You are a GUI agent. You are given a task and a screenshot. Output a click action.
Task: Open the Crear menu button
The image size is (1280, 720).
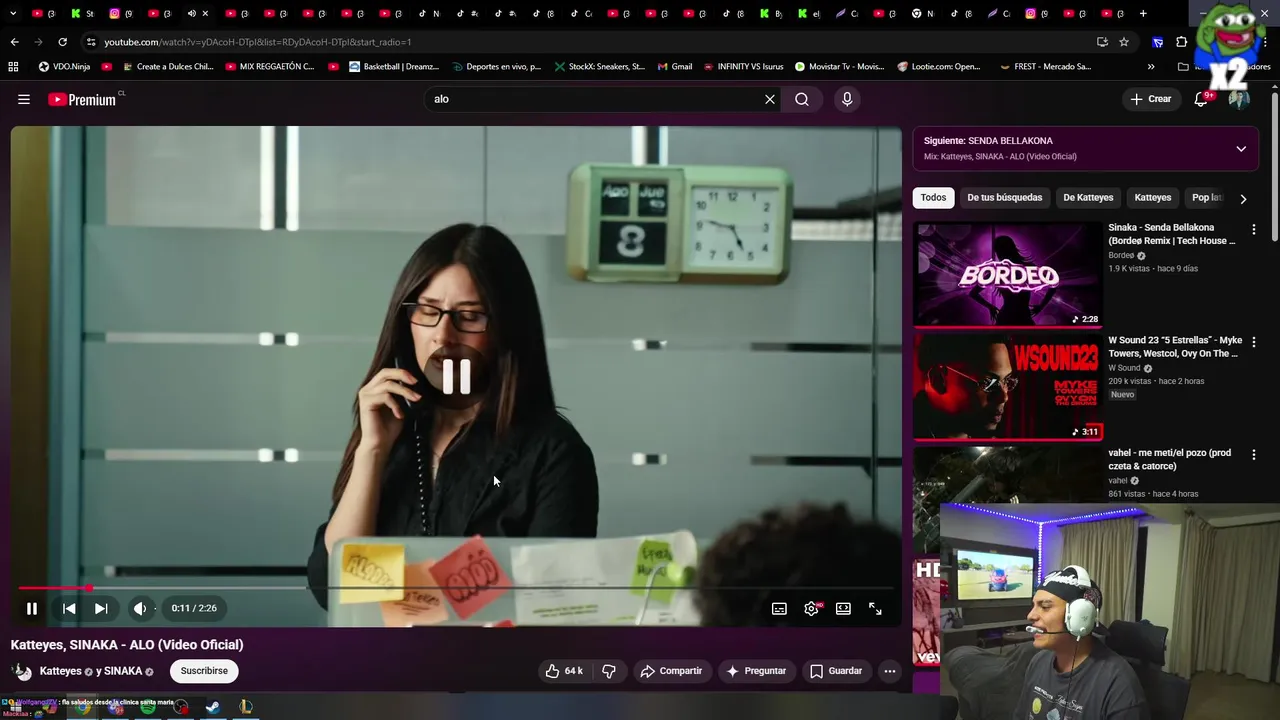[1151, 99]
